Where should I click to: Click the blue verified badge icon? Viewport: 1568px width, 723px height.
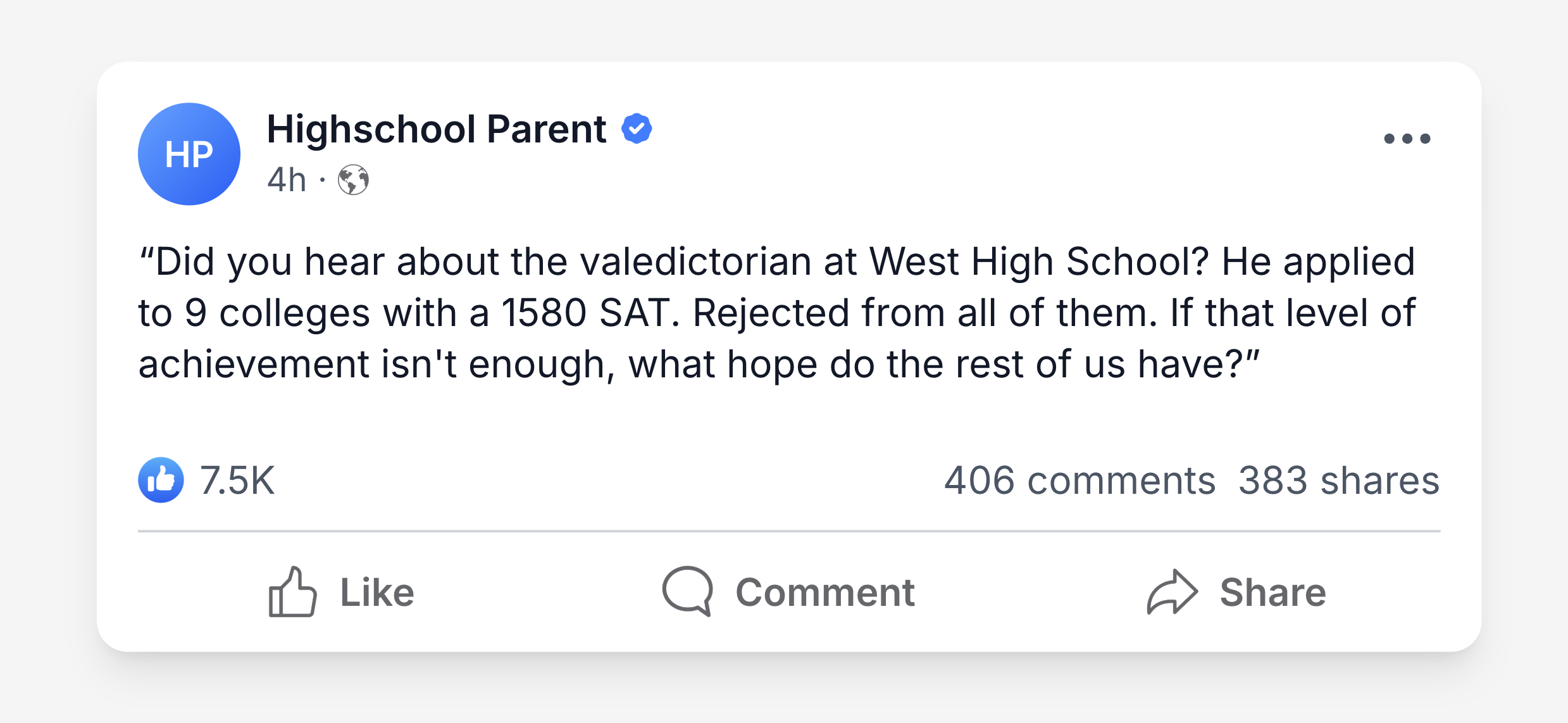pos(637,129)
